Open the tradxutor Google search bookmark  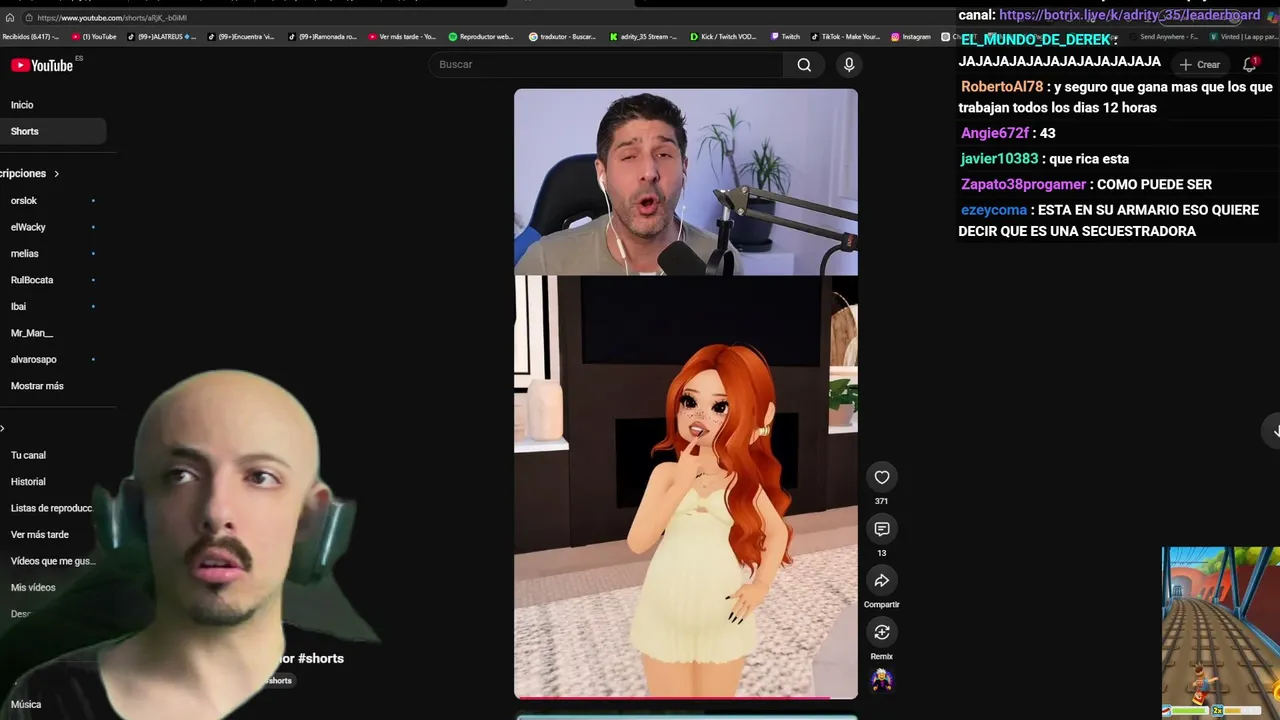point(562,37)
